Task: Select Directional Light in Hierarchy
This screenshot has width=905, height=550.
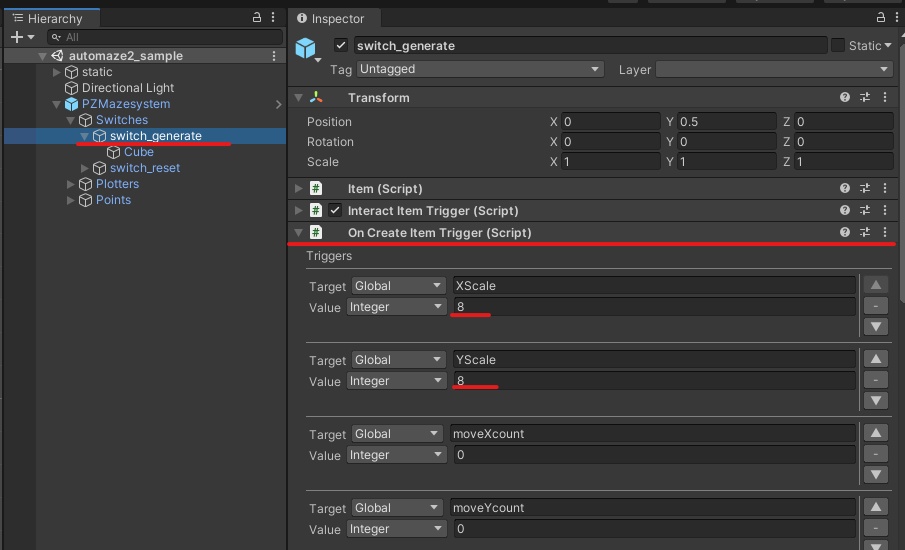Action: pos(128,88)
